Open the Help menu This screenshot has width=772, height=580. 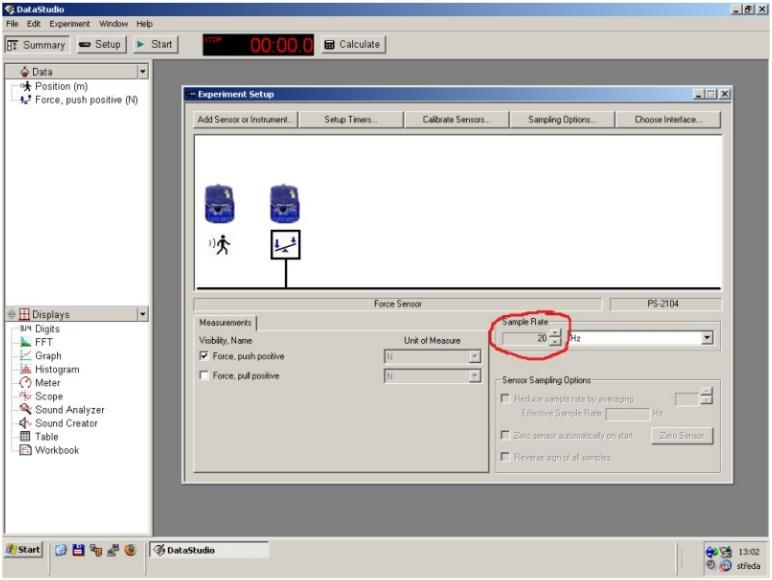(144, 24)
